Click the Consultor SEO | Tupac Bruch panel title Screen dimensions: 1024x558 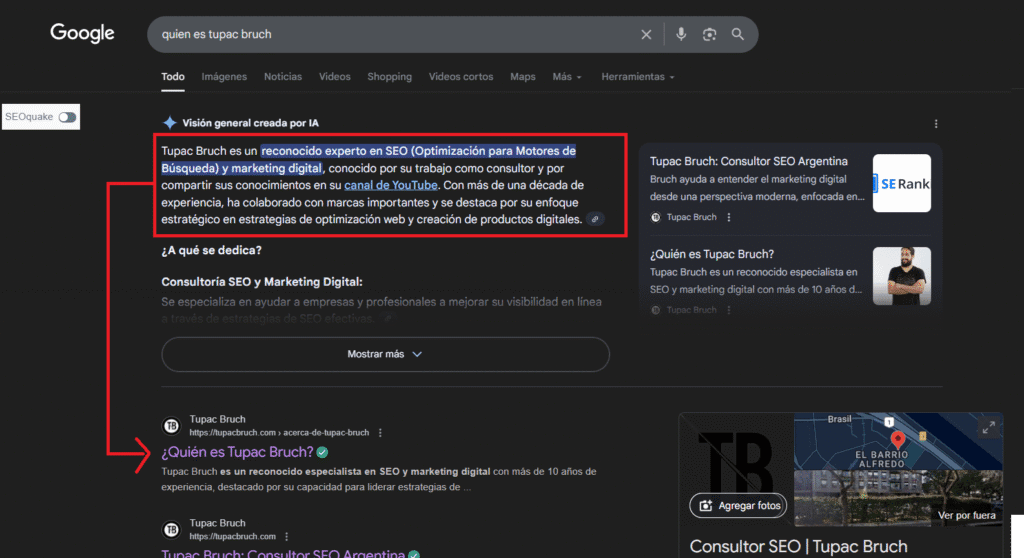pyautogui.click(x=798, y=546)
